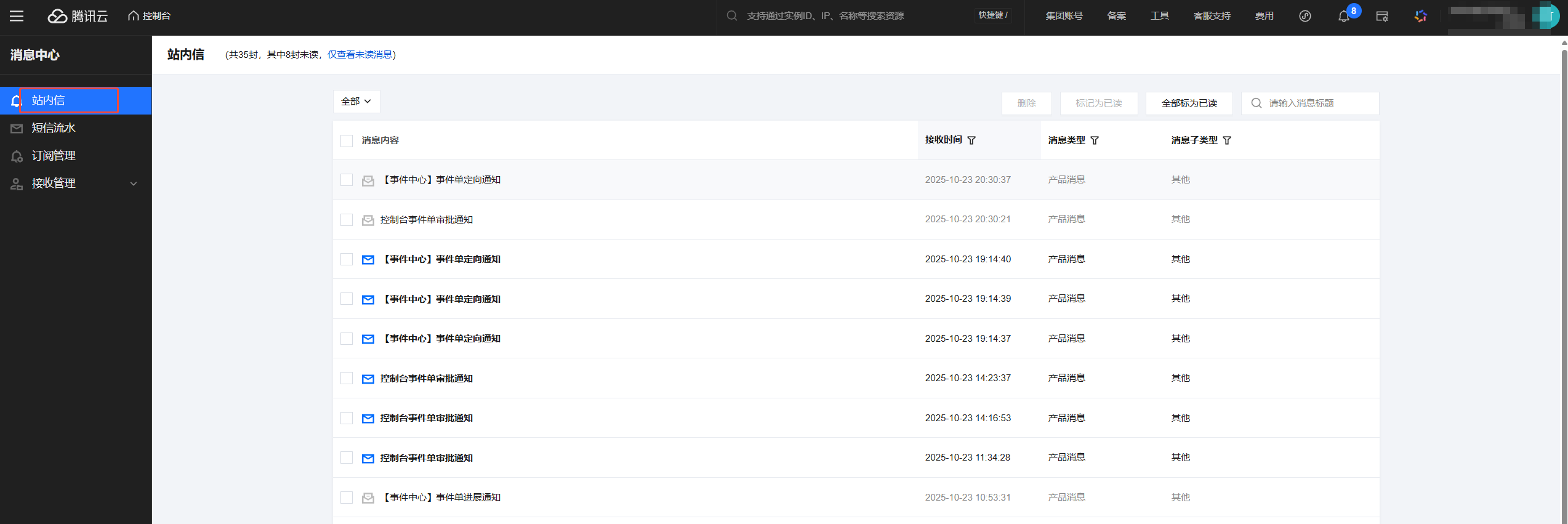Click the filter icon next to 消息子类型
1568x524 pixels.
coord(1227,140)
